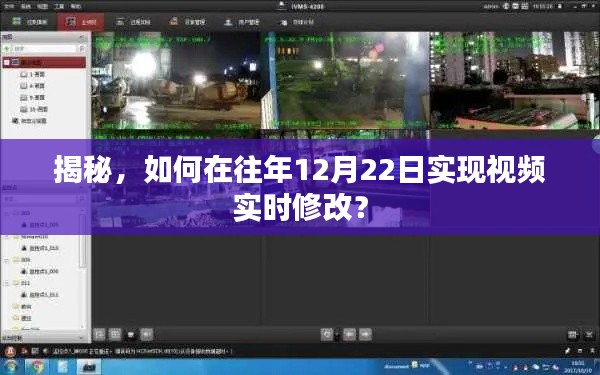Open the window division layout icon
Viewport: 600px width, 375px height.
(x=573, y=334)
